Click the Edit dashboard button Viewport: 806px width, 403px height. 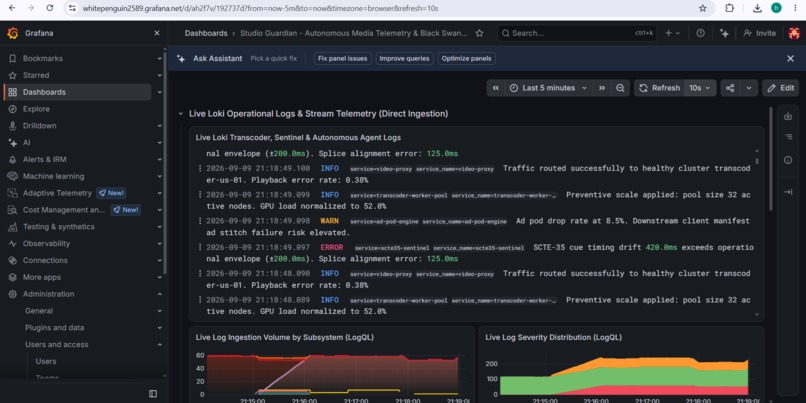point(780,88)
